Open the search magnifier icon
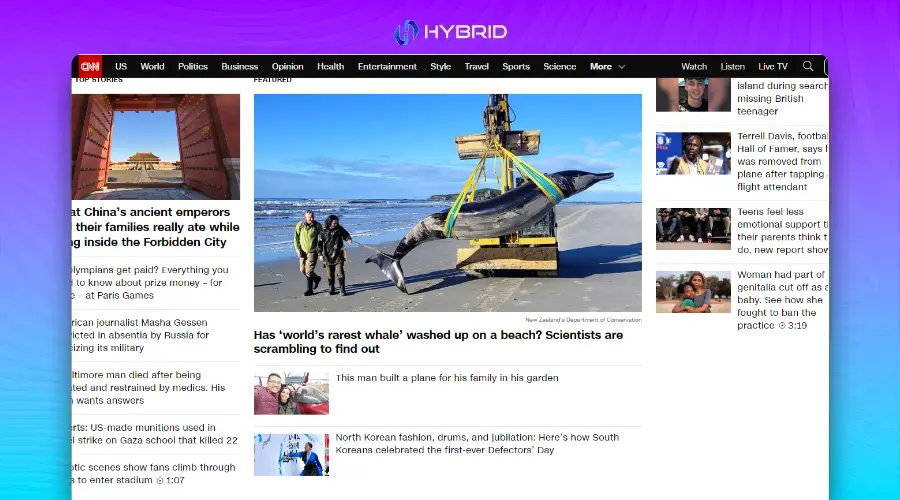 [808, 67]
